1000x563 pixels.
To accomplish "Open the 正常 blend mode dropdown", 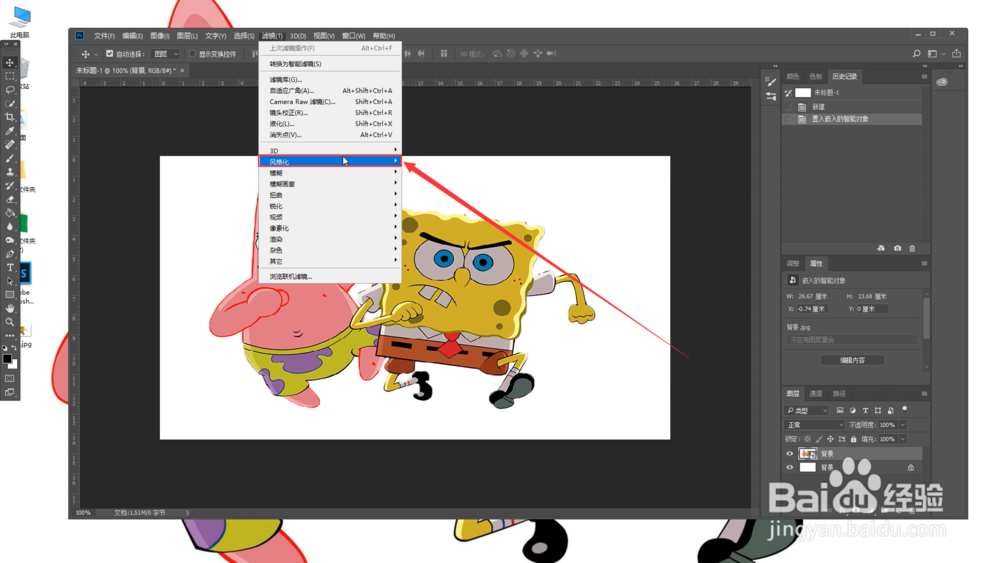I will pos(814,425).
